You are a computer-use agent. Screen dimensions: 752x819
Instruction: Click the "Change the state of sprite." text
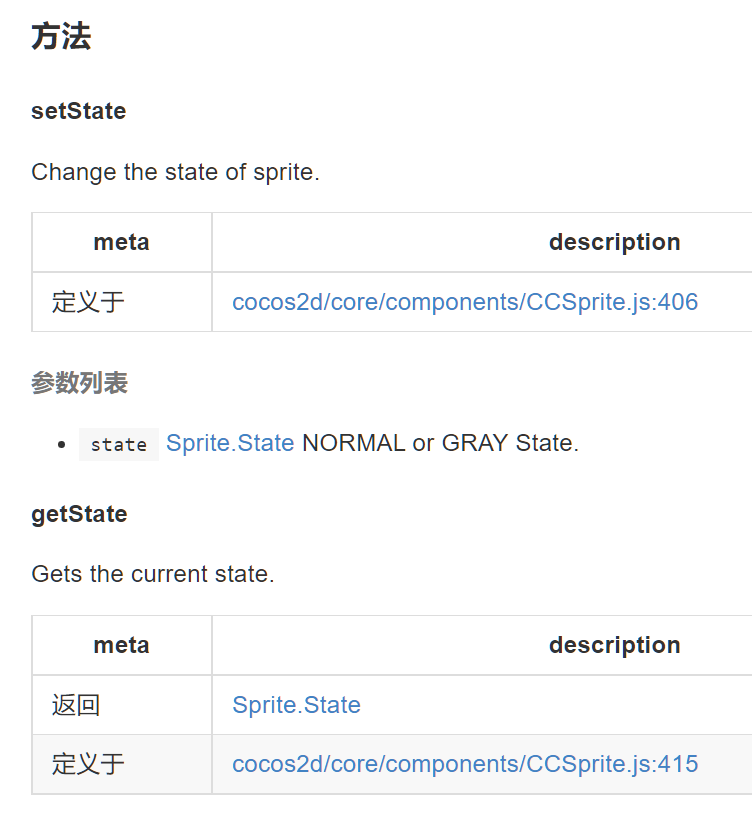point(175,172)
